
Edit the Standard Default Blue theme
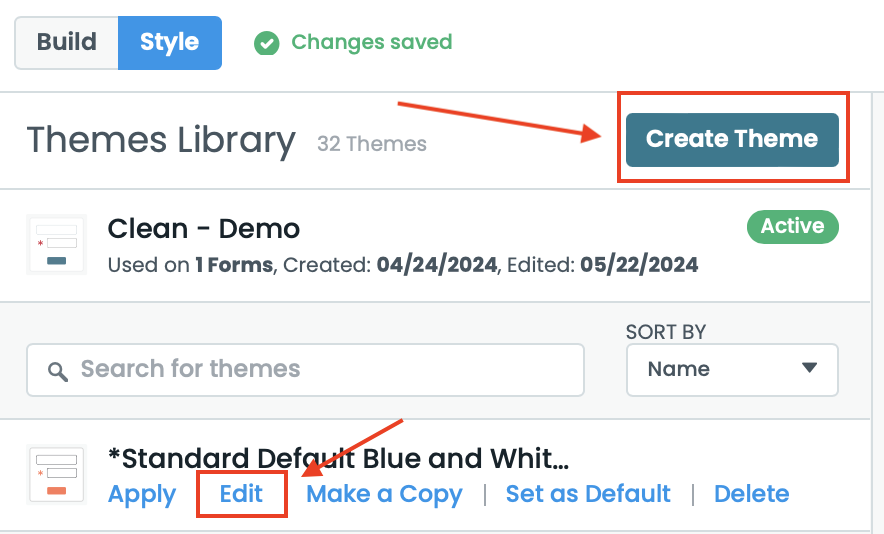click(242, 494)
